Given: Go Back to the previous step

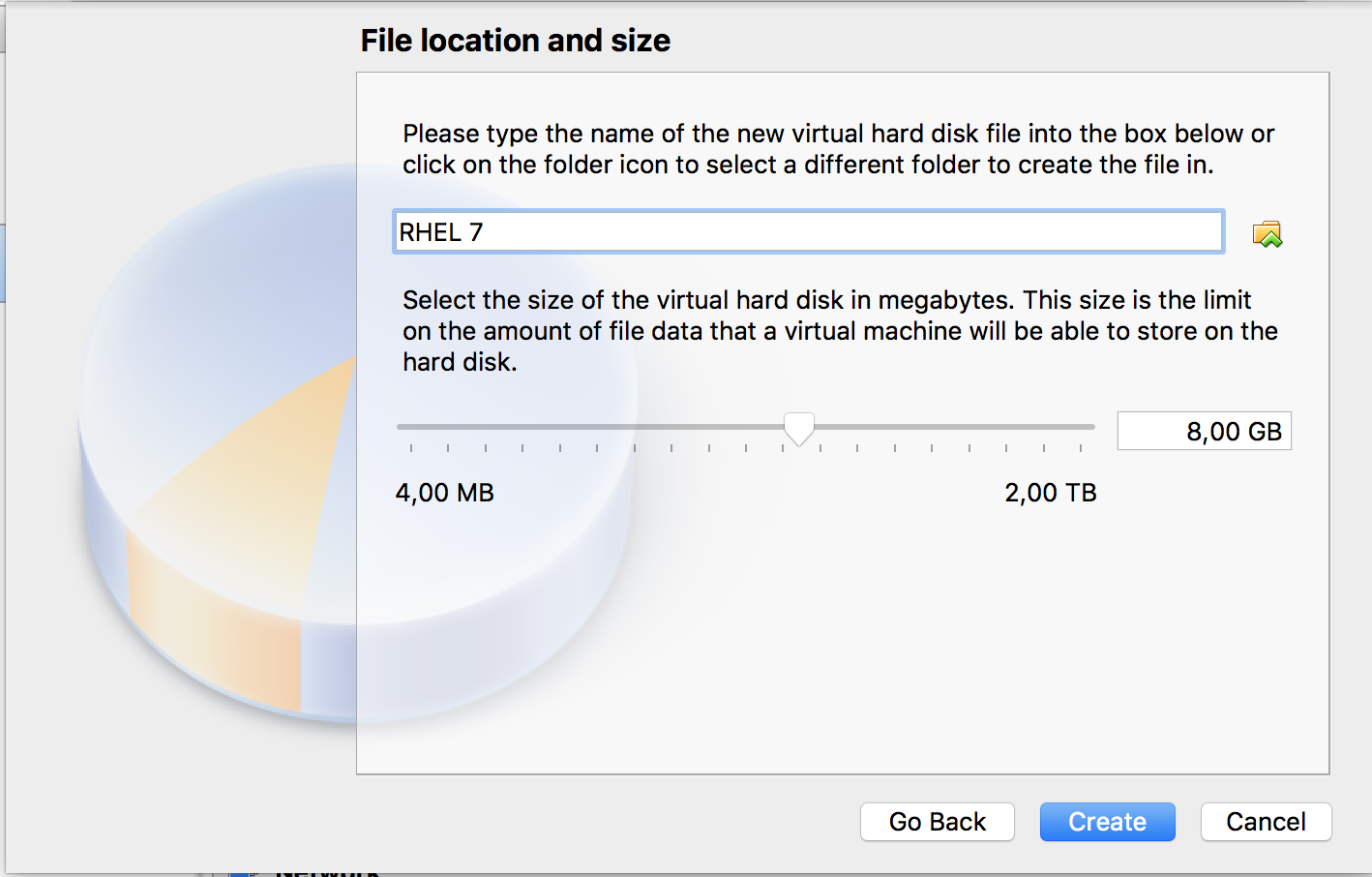Looking at the screenshot, I should (x=937, y=822).
